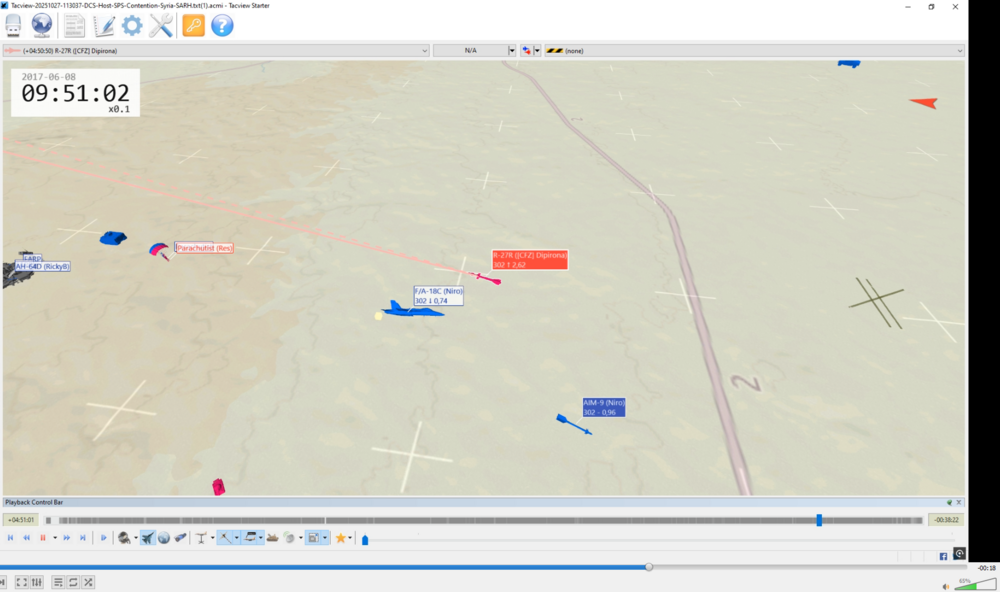The width and height of the screenshot is (1000, 592).
Task: Click the rewind double-arrow button
Action: (27, 538)
